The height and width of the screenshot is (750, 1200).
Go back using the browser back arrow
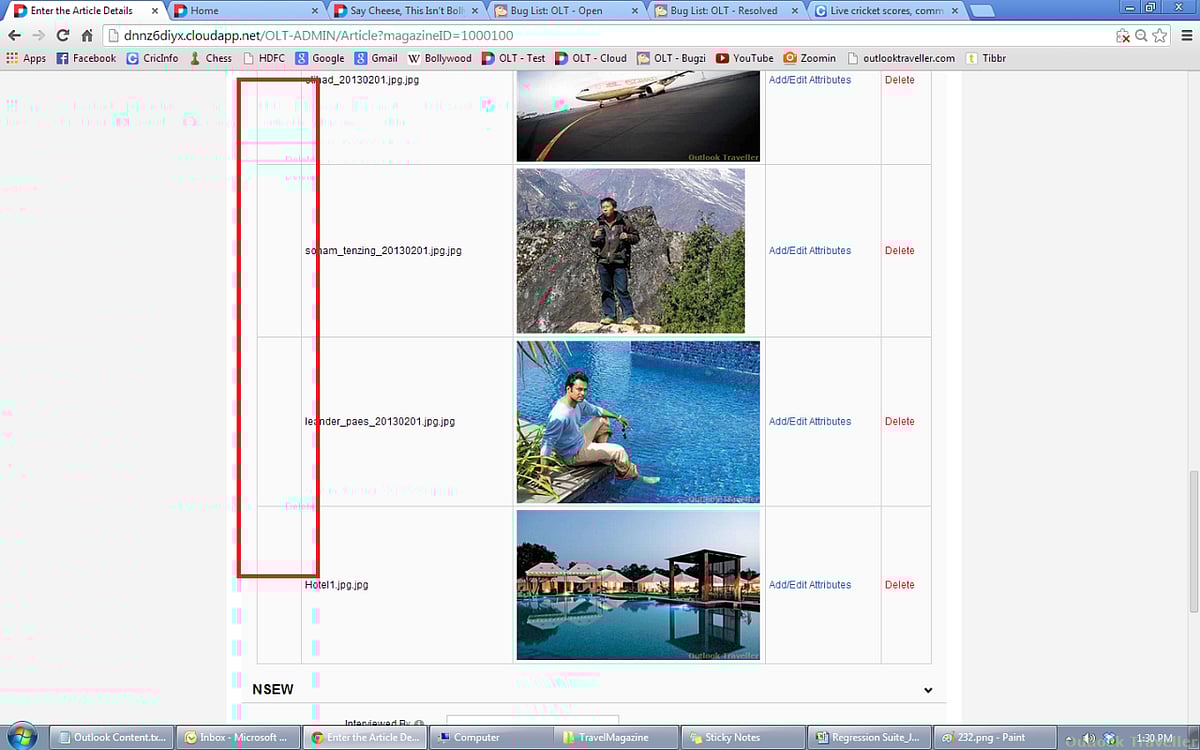(x=14, y=35)
